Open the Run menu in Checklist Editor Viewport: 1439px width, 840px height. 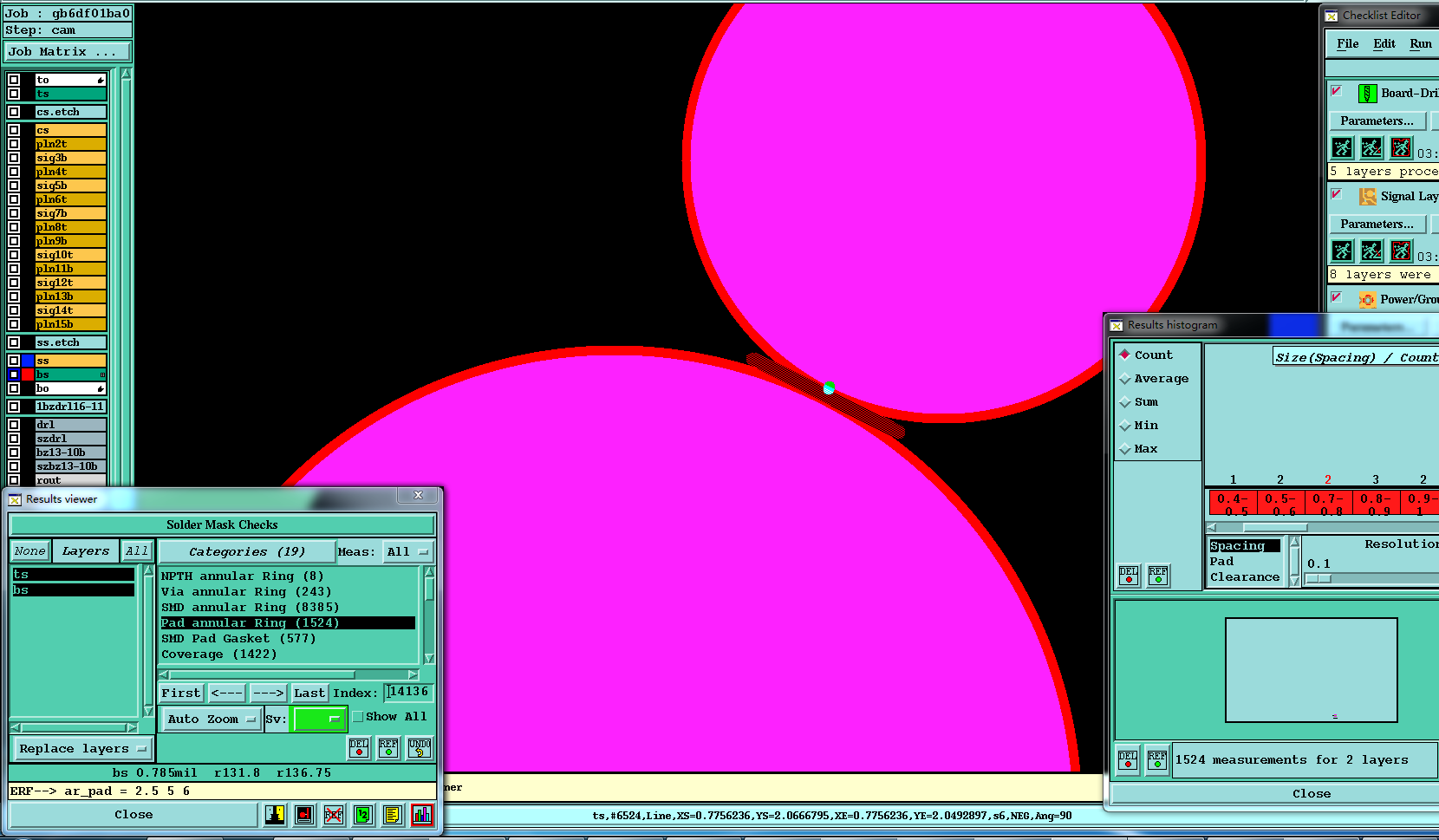tap(1421, 43)
